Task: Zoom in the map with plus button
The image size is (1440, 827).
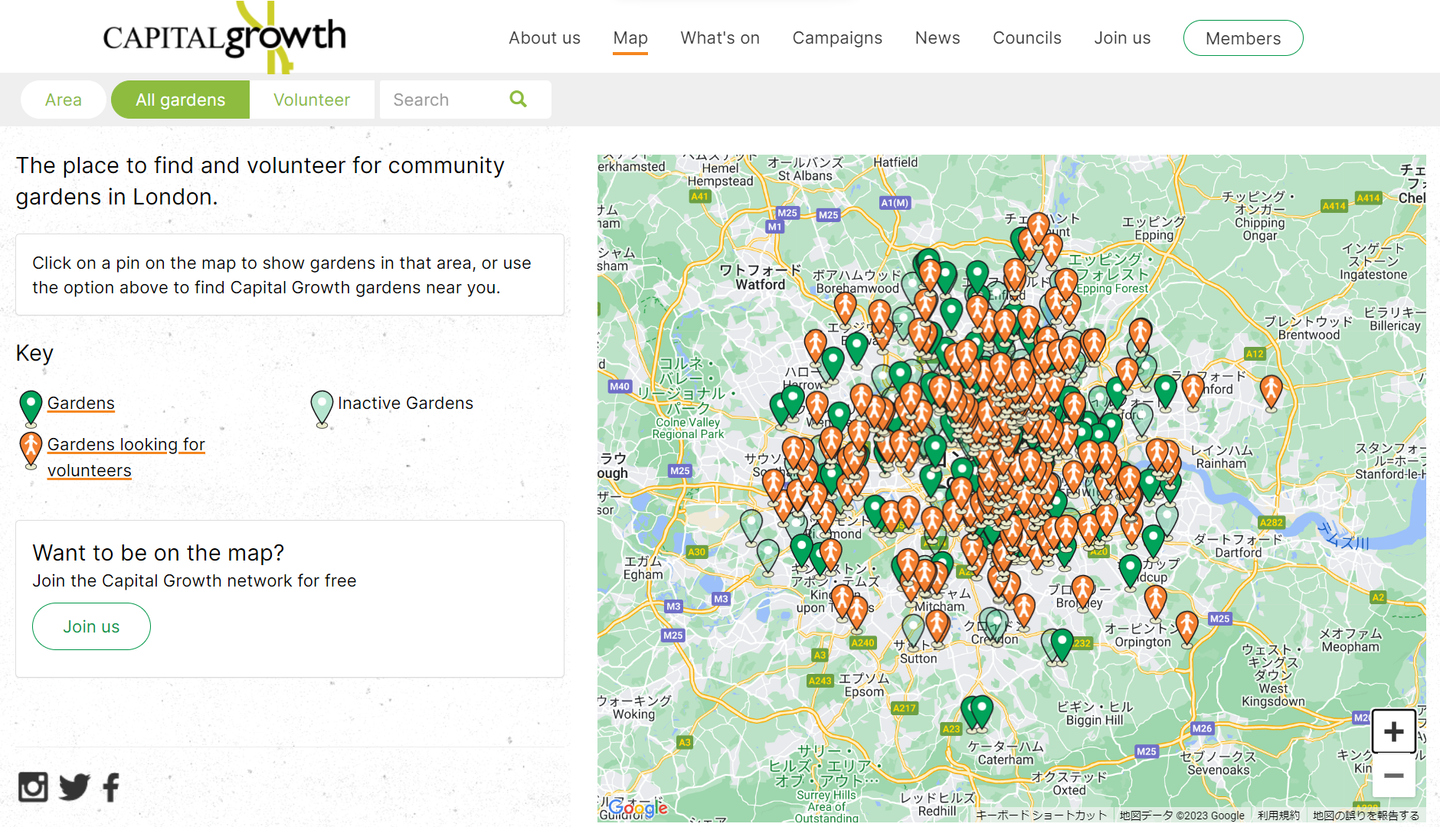Action: click(x=1393, y=732)
